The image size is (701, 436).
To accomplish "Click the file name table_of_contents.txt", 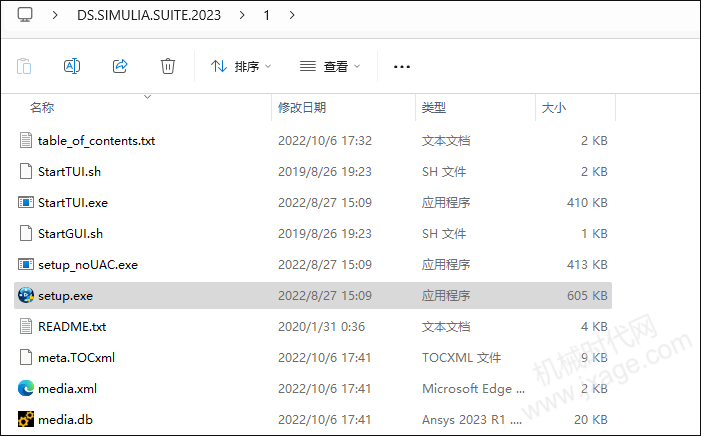I will 97,141.
